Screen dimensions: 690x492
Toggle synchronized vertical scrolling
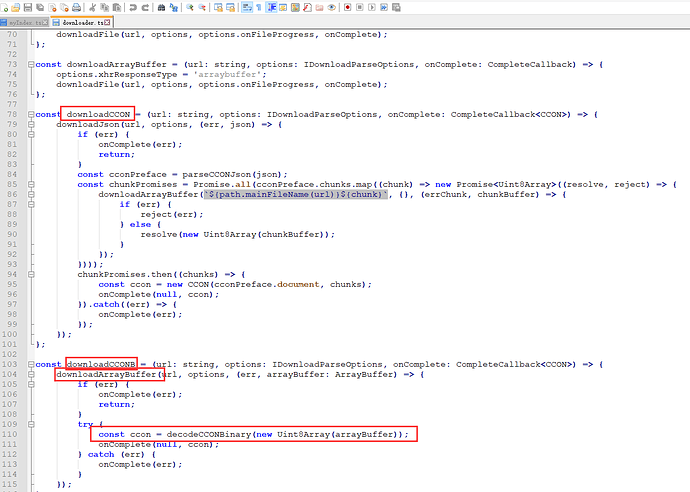[x=218, y=7]
